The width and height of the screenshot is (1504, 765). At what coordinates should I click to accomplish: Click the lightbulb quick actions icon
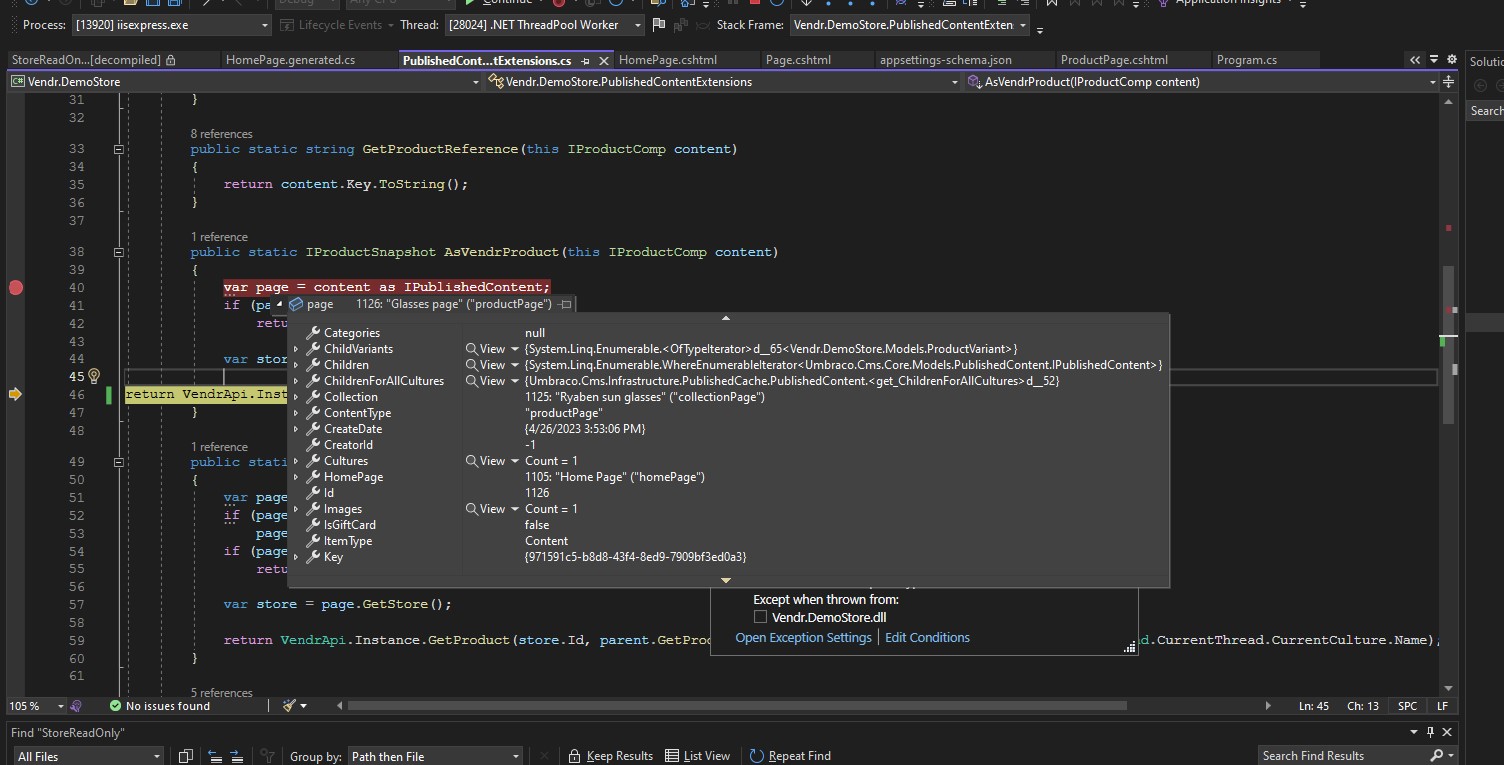pyautogui.click(x=93, y=376)
